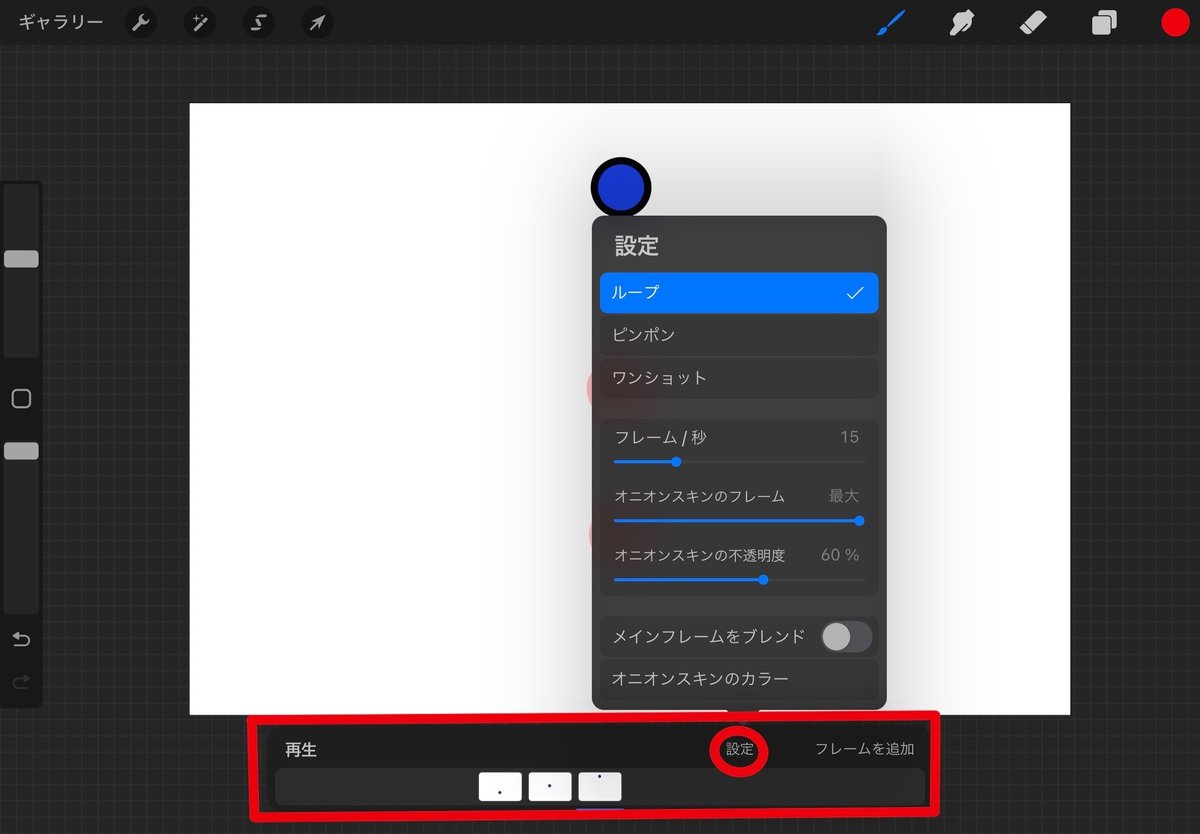The width and height of the screenshot is (1200, 834).
Task: Toggle メインフレームをブレンド switch
Action: tap(846, 636)
